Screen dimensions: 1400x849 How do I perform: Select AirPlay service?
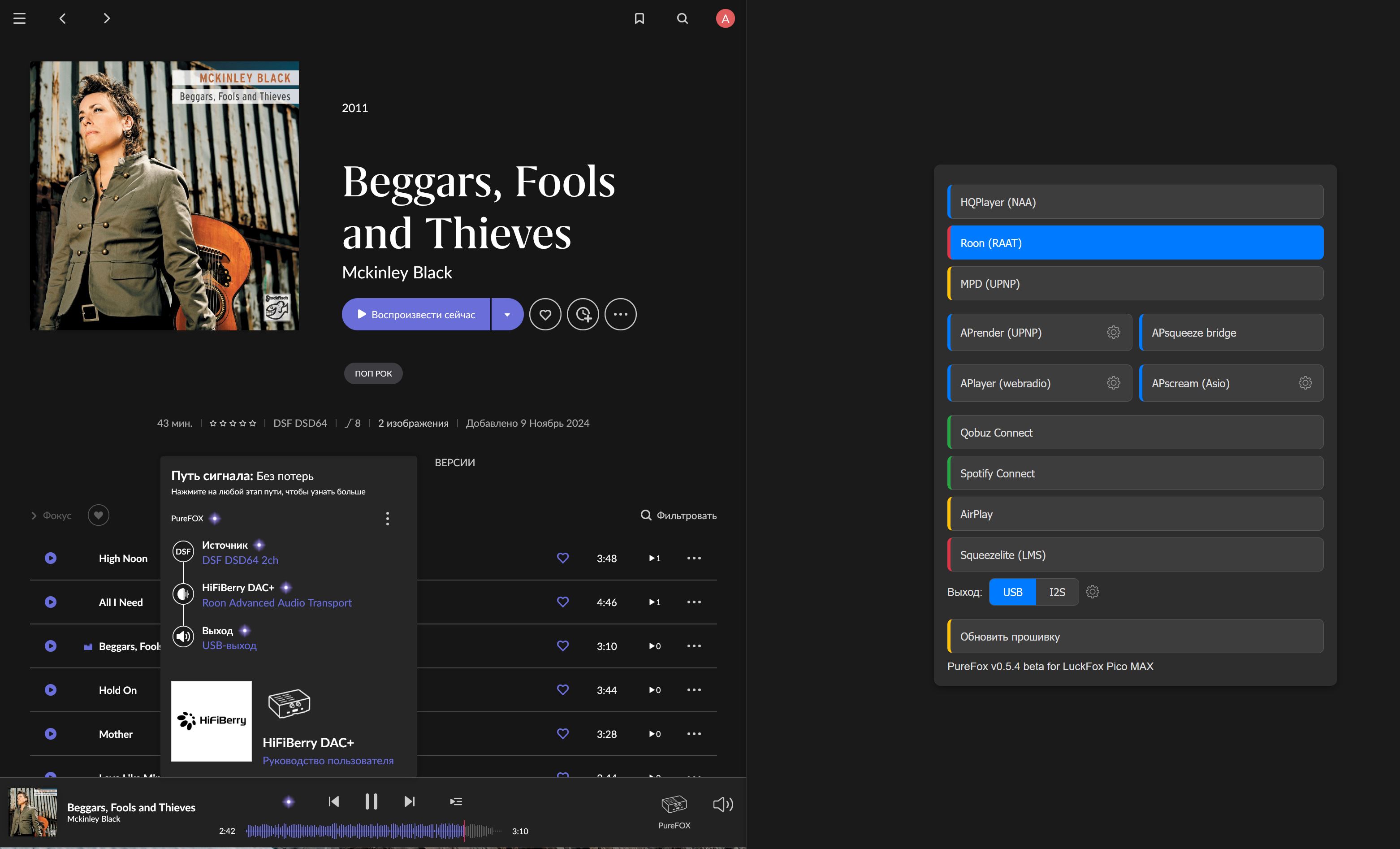1135,514
